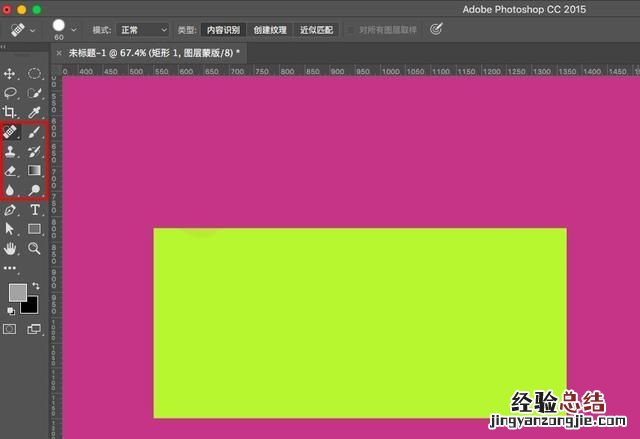This screenshot has height=439, width=640.
Task: Click the yellow-green rectangle on the canvas
Action: pyautogui.click(x=360, y=323)
